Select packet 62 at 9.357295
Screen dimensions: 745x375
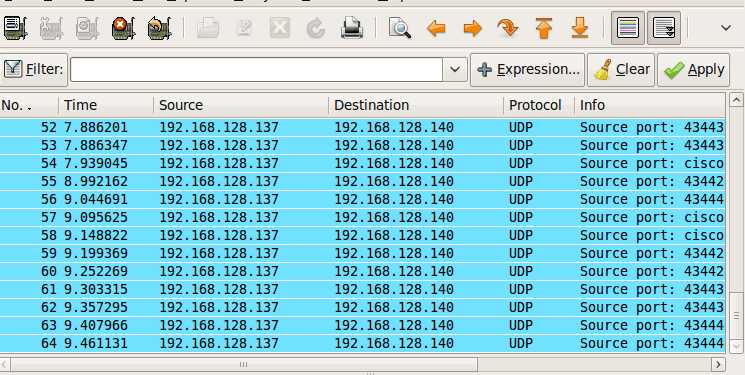click(363, 308)
